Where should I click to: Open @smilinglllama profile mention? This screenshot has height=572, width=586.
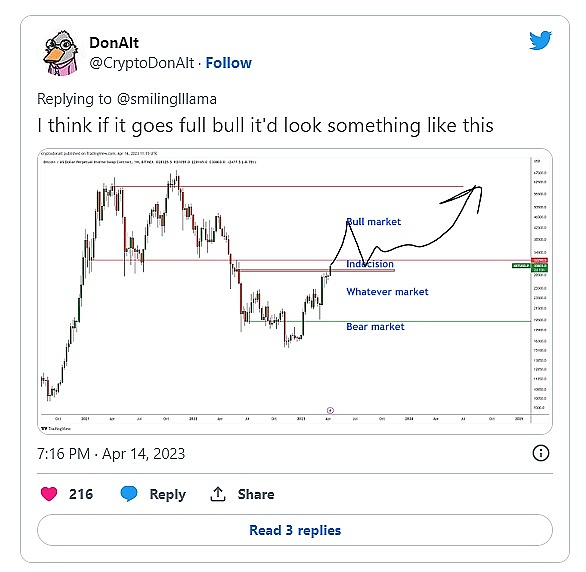pyautogui.click(x=167, y=99)
